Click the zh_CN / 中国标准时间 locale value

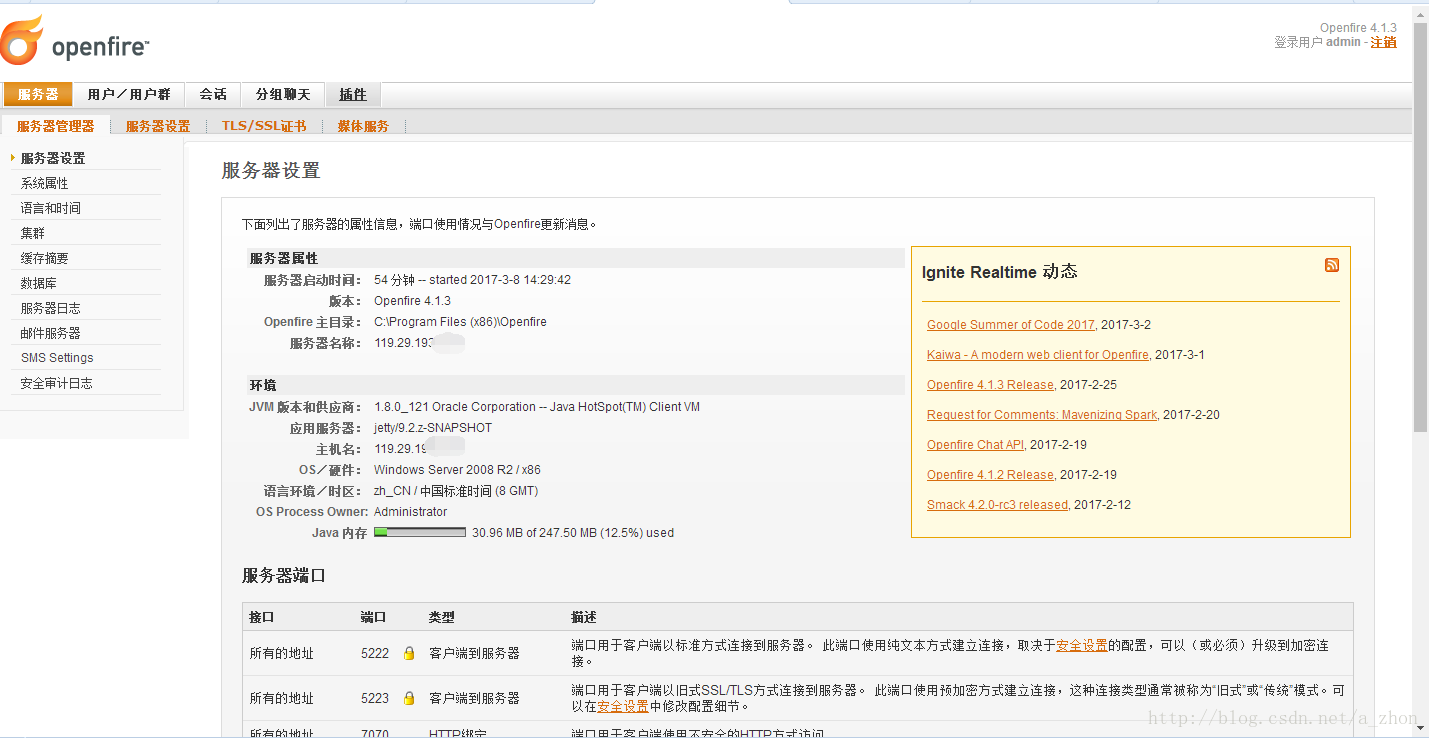[x=456, y=491]
